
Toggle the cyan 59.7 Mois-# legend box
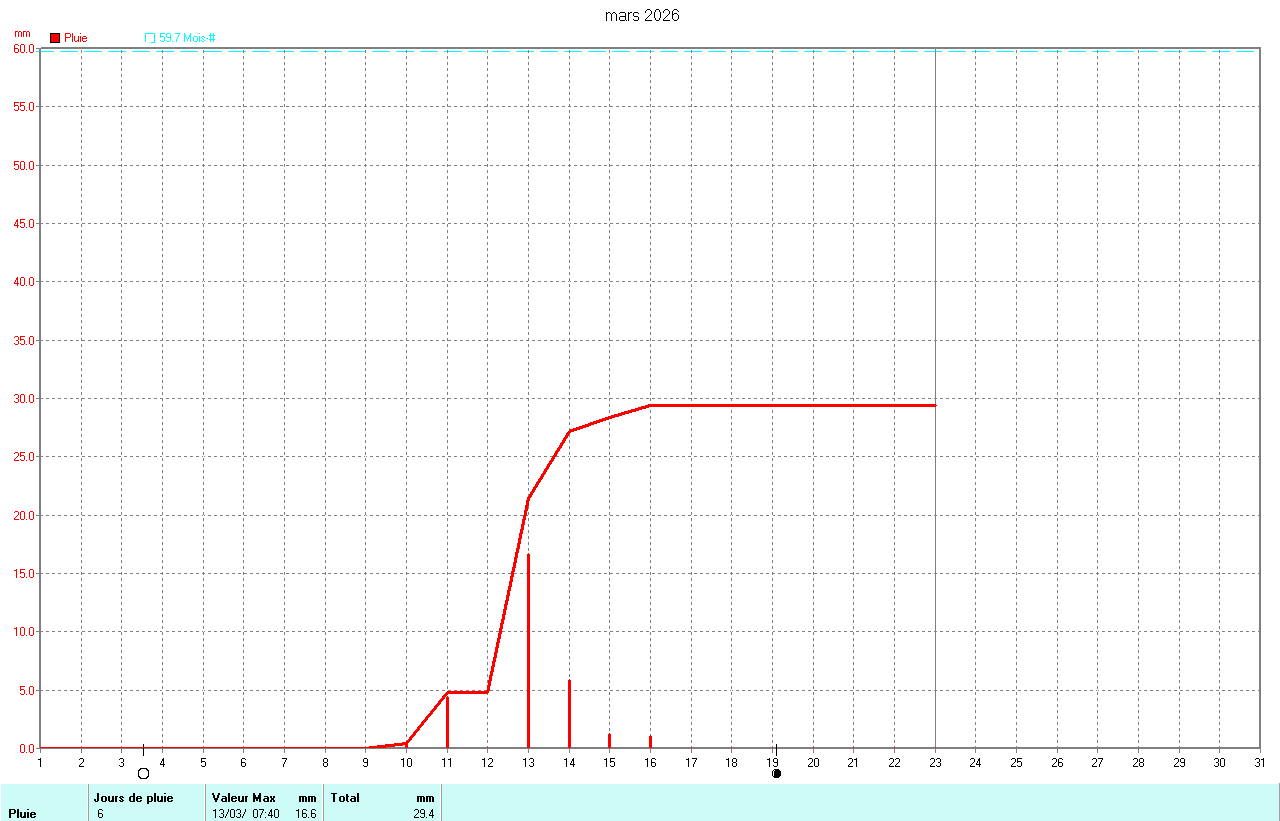[x=150, y=38]
